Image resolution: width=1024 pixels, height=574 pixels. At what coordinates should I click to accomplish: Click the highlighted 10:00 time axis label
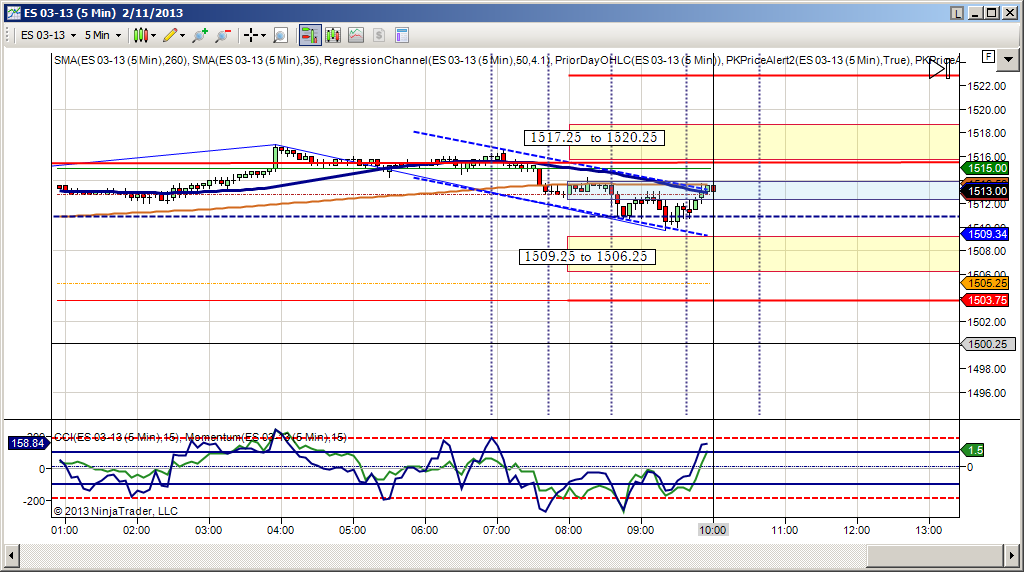(x=712, y=530)
